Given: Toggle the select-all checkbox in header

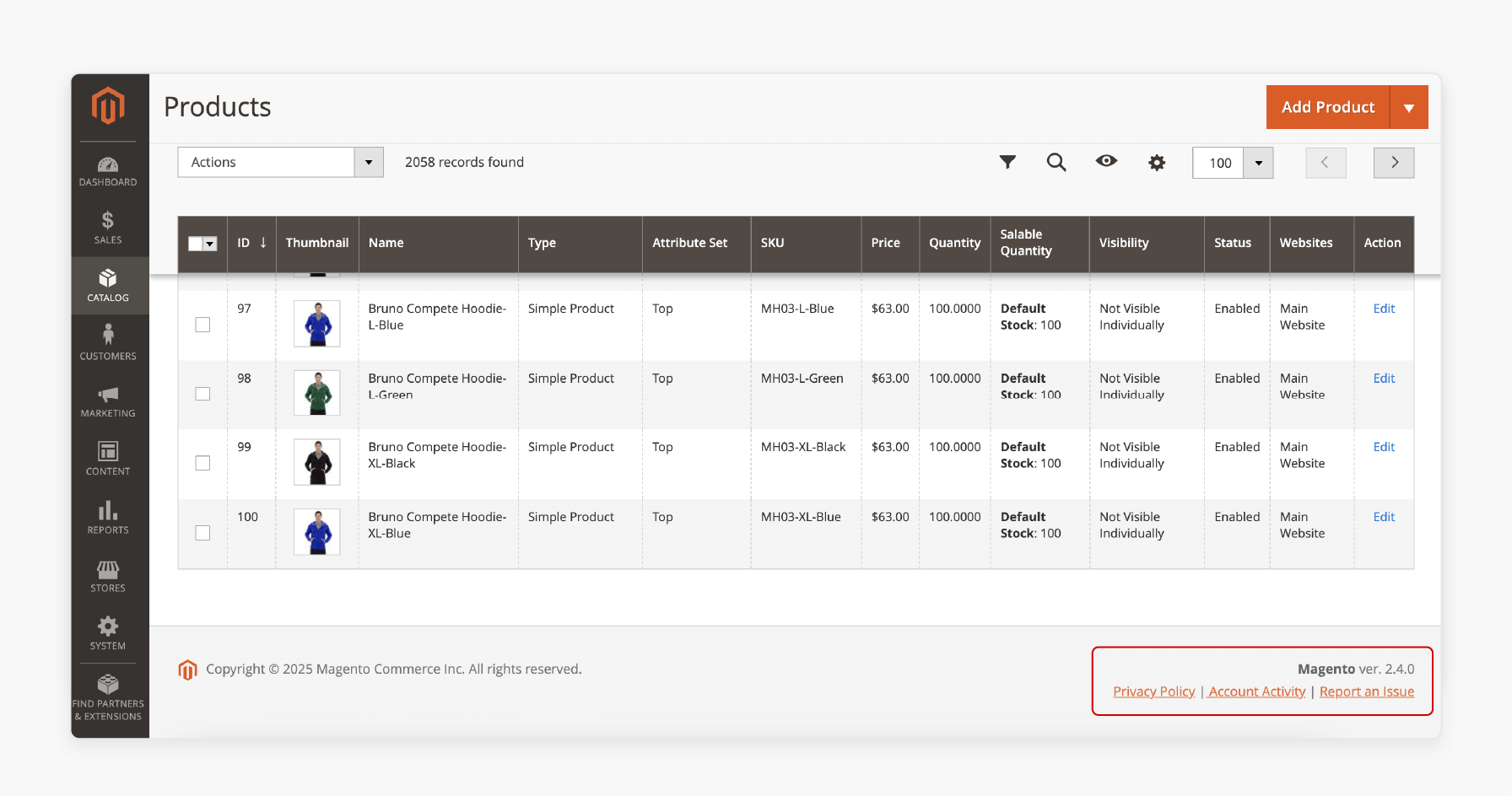Looking at the screenshot, I should (x=195, y=244).
